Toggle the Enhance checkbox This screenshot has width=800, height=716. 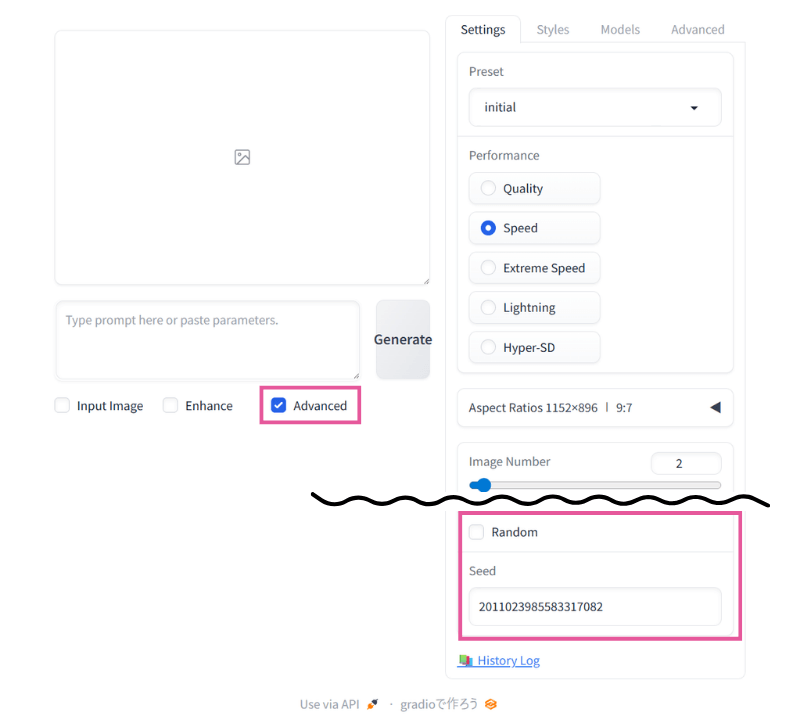171,406
